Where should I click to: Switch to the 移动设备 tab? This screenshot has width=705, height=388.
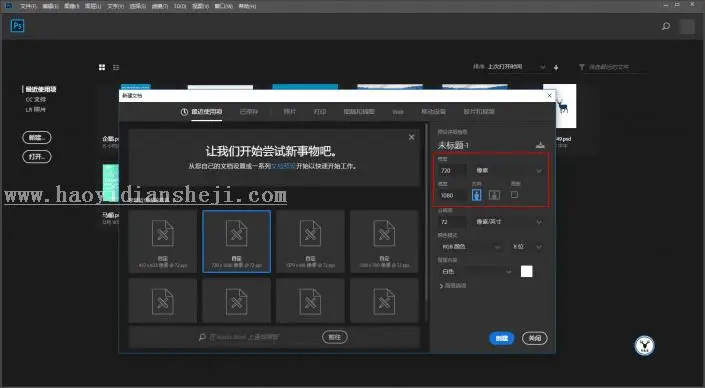(433, 112)
